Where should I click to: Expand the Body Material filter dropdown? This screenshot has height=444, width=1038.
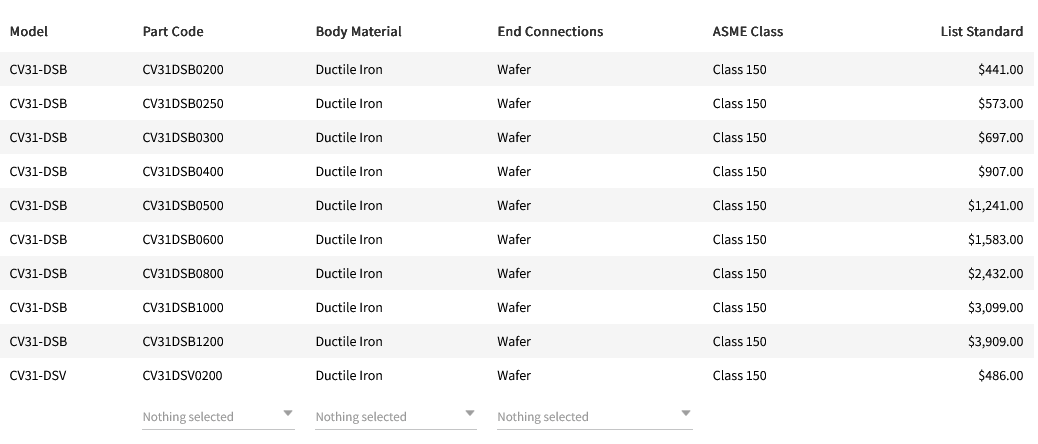(395, 416)
